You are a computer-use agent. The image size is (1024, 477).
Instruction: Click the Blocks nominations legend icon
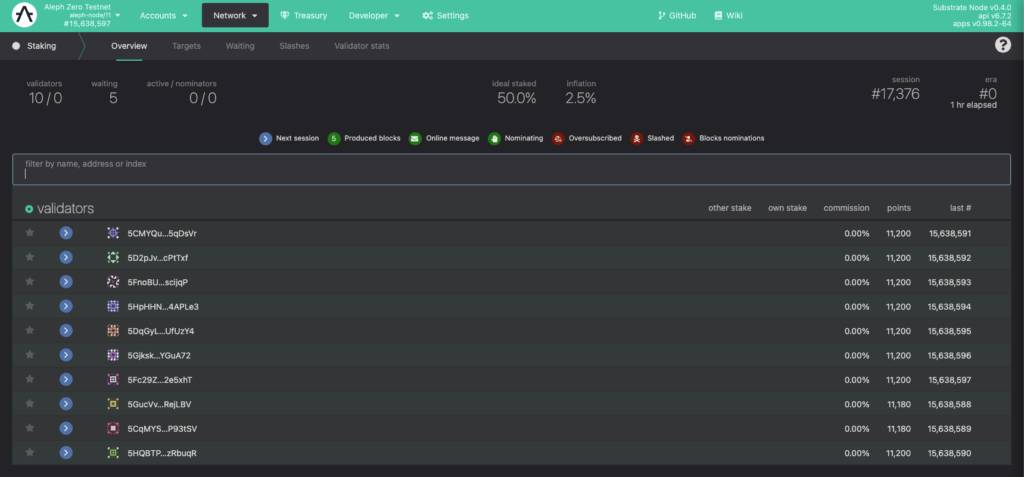pyautogui.click(x=688, y=138)
